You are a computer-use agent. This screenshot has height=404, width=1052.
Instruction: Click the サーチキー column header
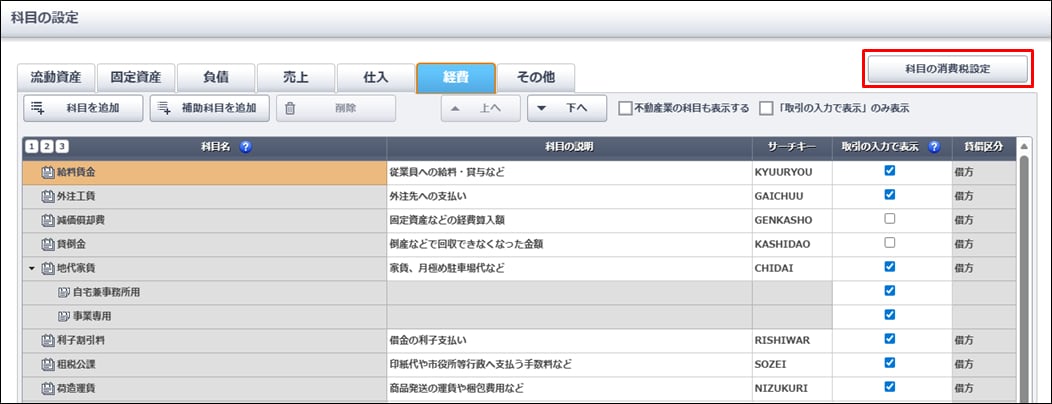792,148
